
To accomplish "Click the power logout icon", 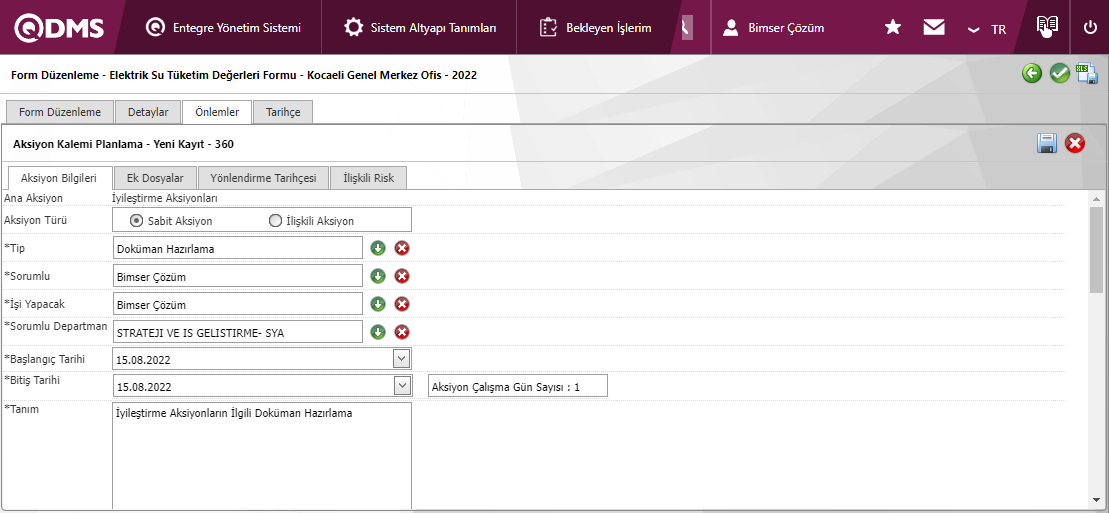I will click(x=1090, y=27).
